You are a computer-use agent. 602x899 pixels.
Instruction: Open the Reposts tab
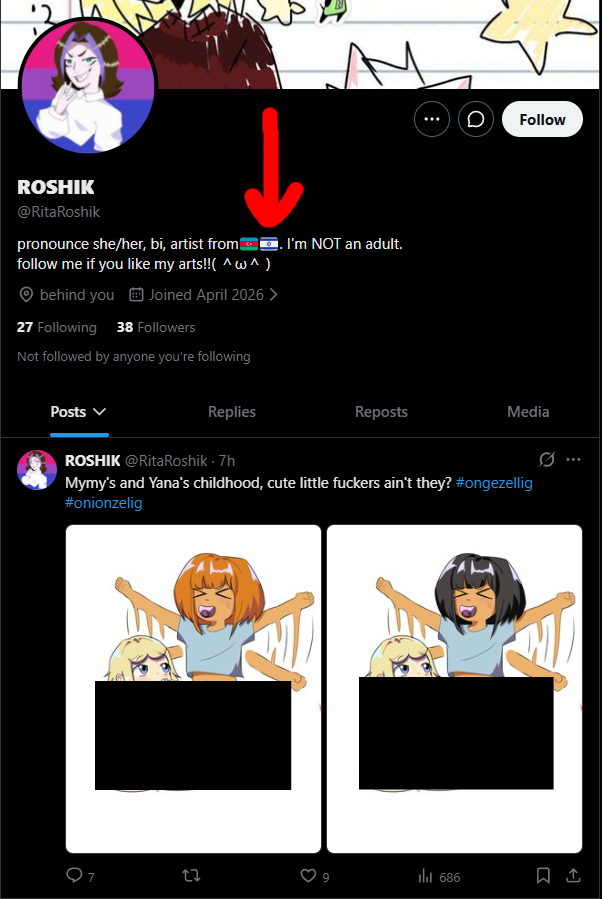point(381,412)
